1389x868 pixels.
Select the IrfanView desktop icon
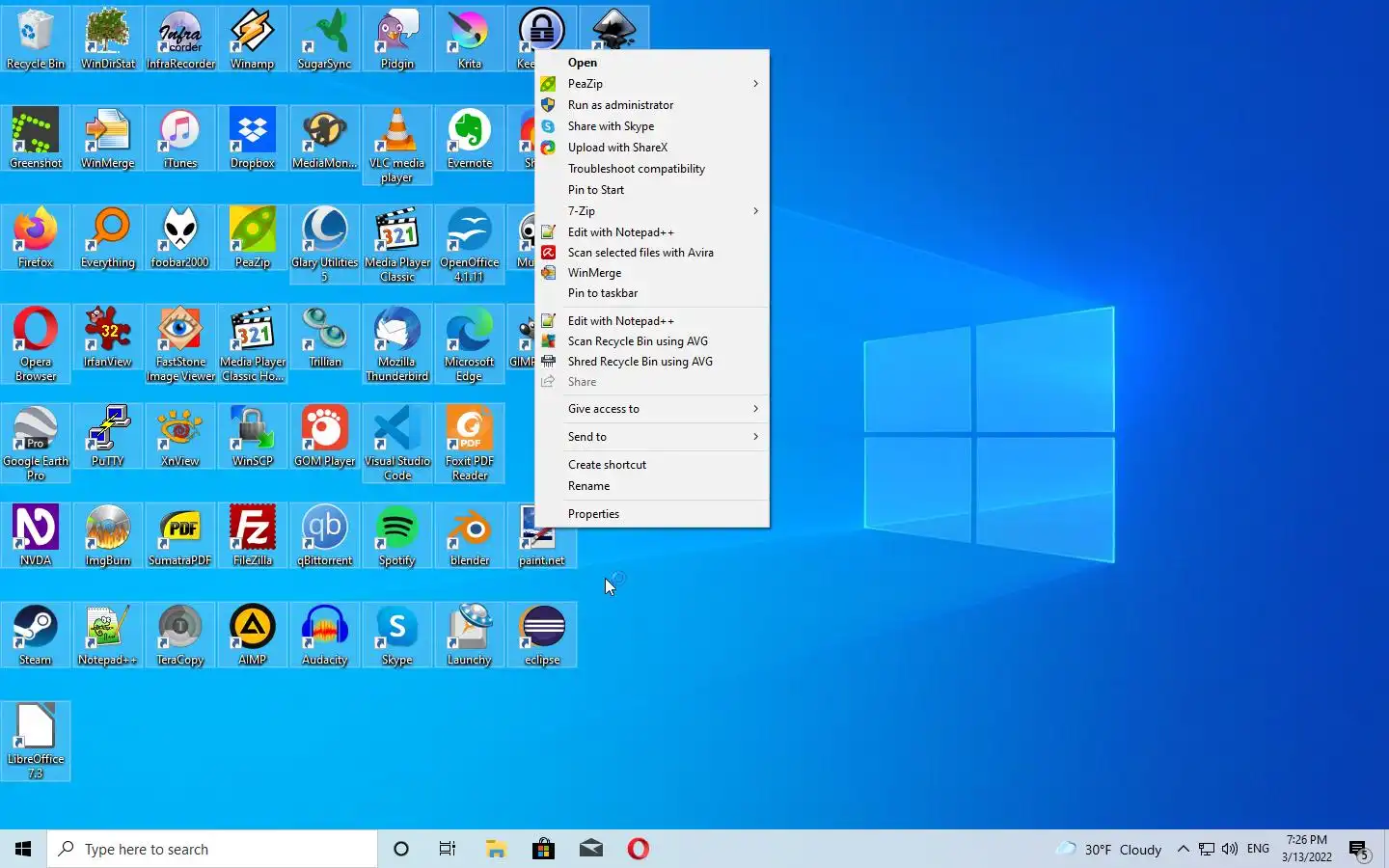point(108,338)
